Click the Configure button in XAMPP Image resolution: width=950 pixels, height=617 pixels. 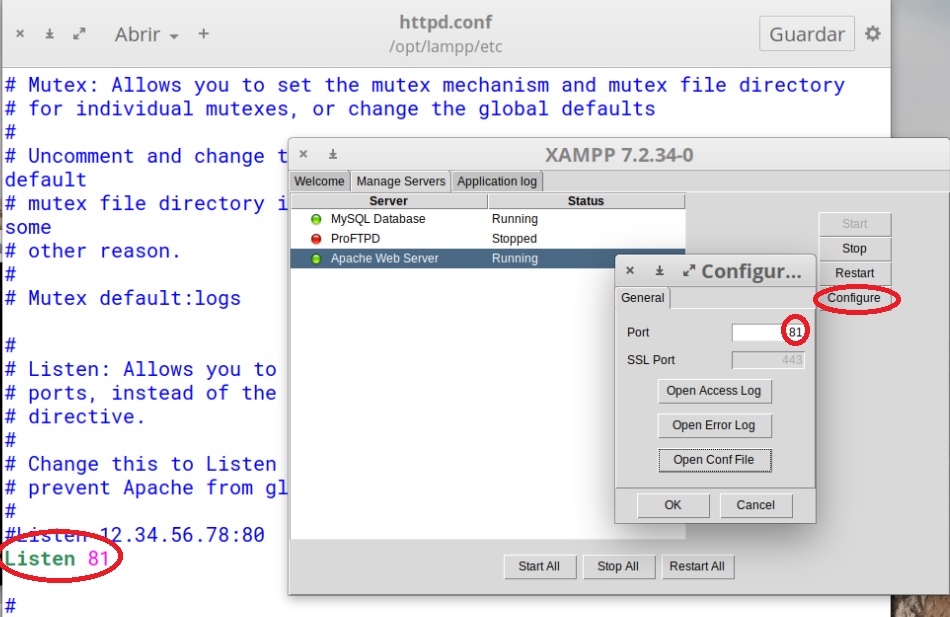point(854,298)
